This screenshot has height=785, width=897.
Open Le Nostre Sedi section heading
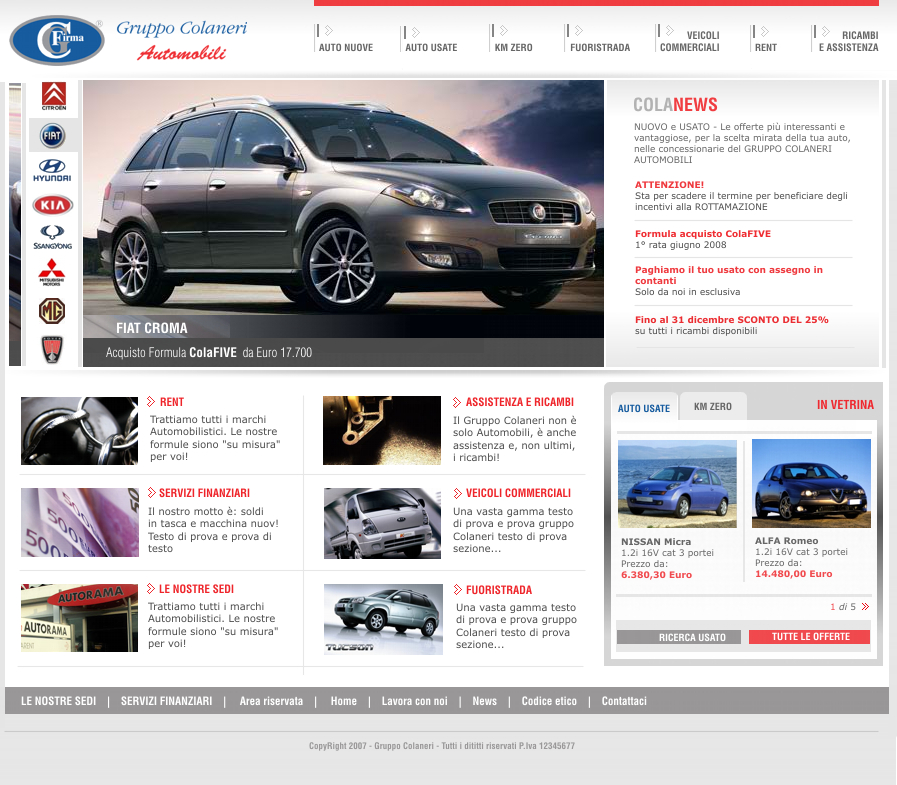pos(196,589)
